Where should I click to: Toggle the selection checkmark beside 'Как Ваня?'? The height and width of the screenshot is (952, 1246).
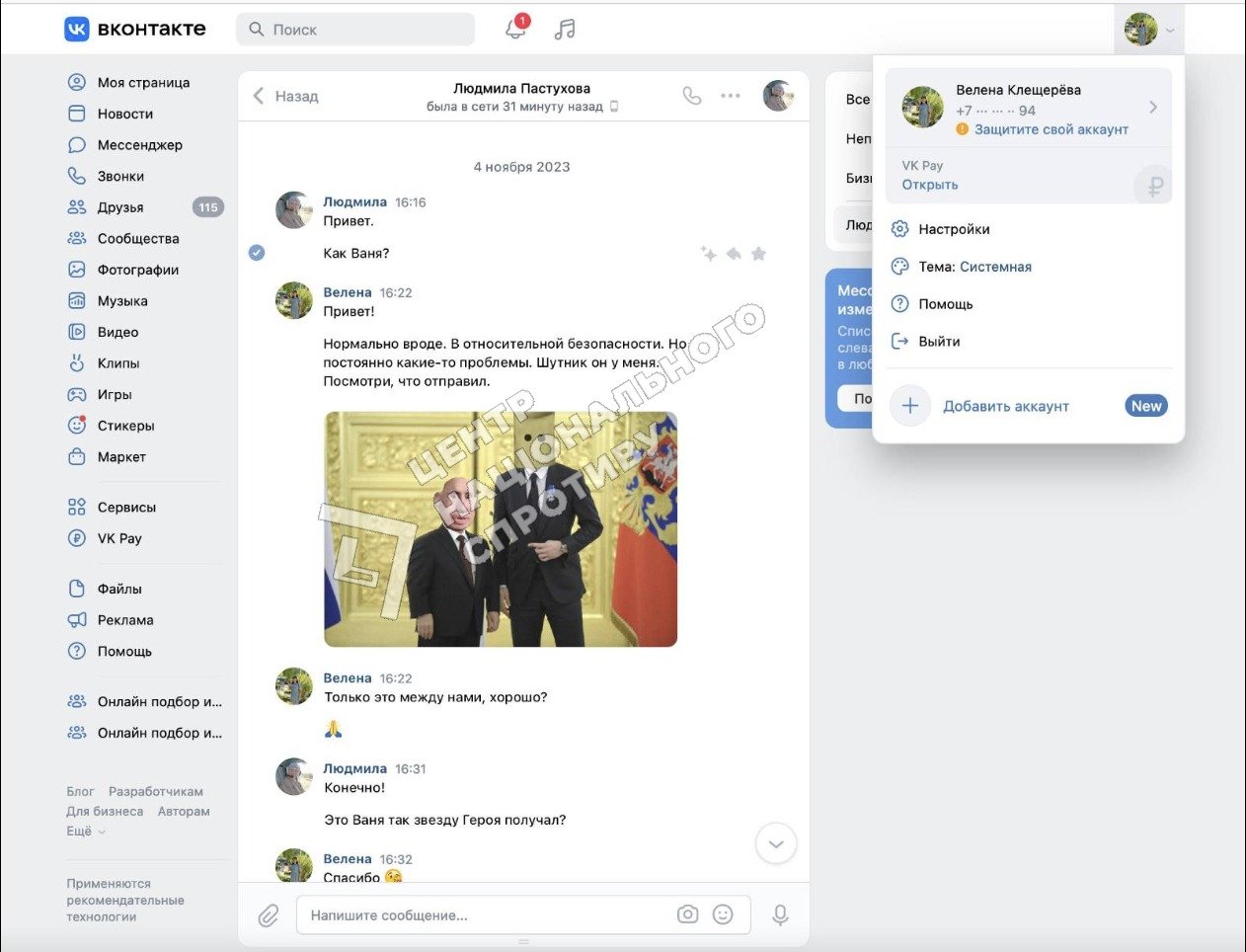(x=257, y=253)
